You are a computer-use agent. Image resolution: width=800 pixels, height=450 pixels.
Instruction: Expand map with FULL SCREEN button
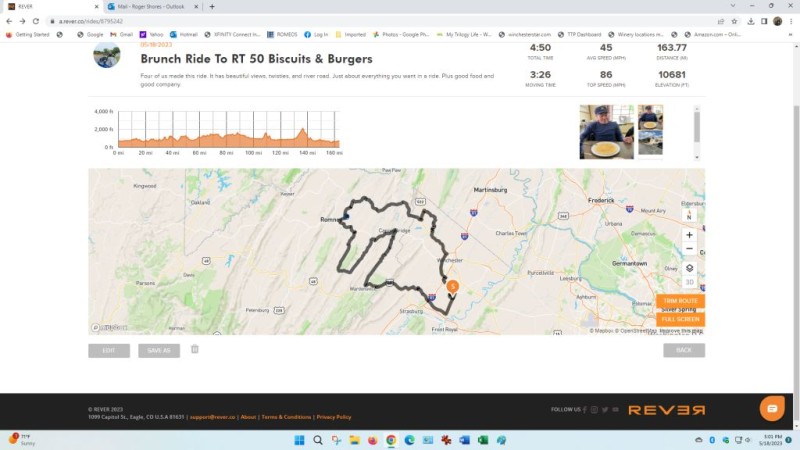(680, 319)
